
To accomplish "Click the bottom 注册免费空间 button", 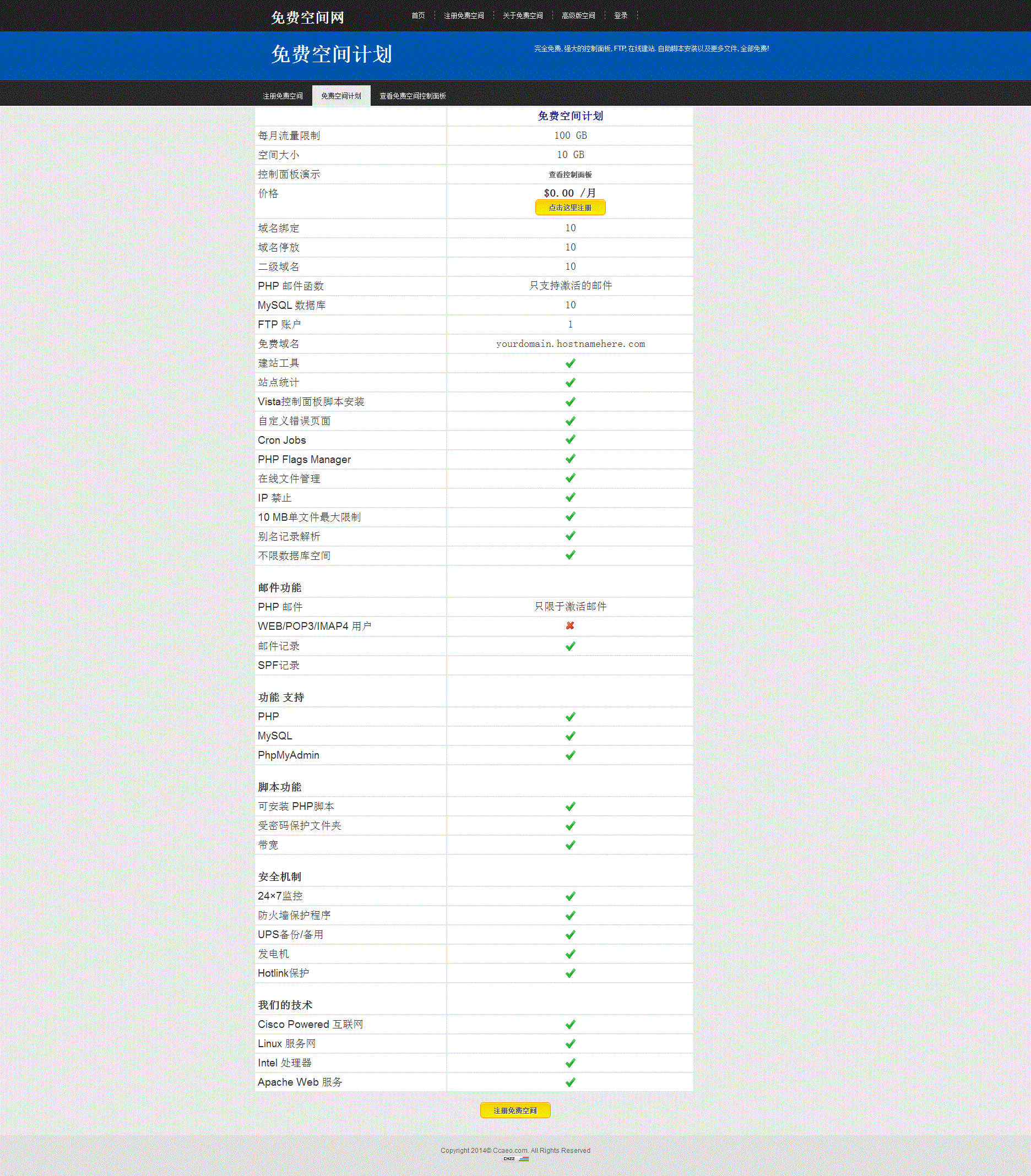I will pos(515,1110).
